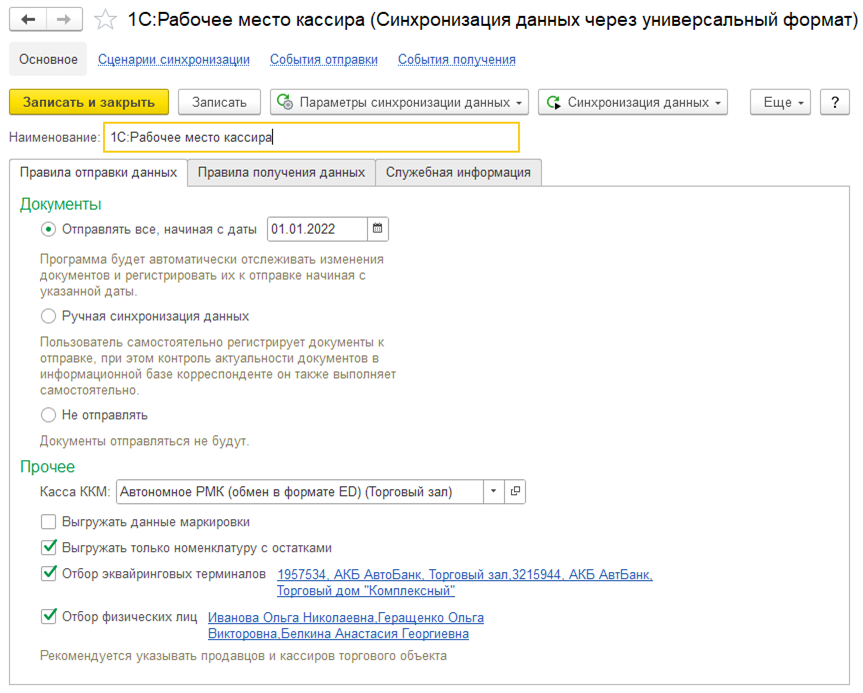The image size is (863, 693).
Task: Click the open-form icon beside Касса ККМ
Action: tap(516, 492)
